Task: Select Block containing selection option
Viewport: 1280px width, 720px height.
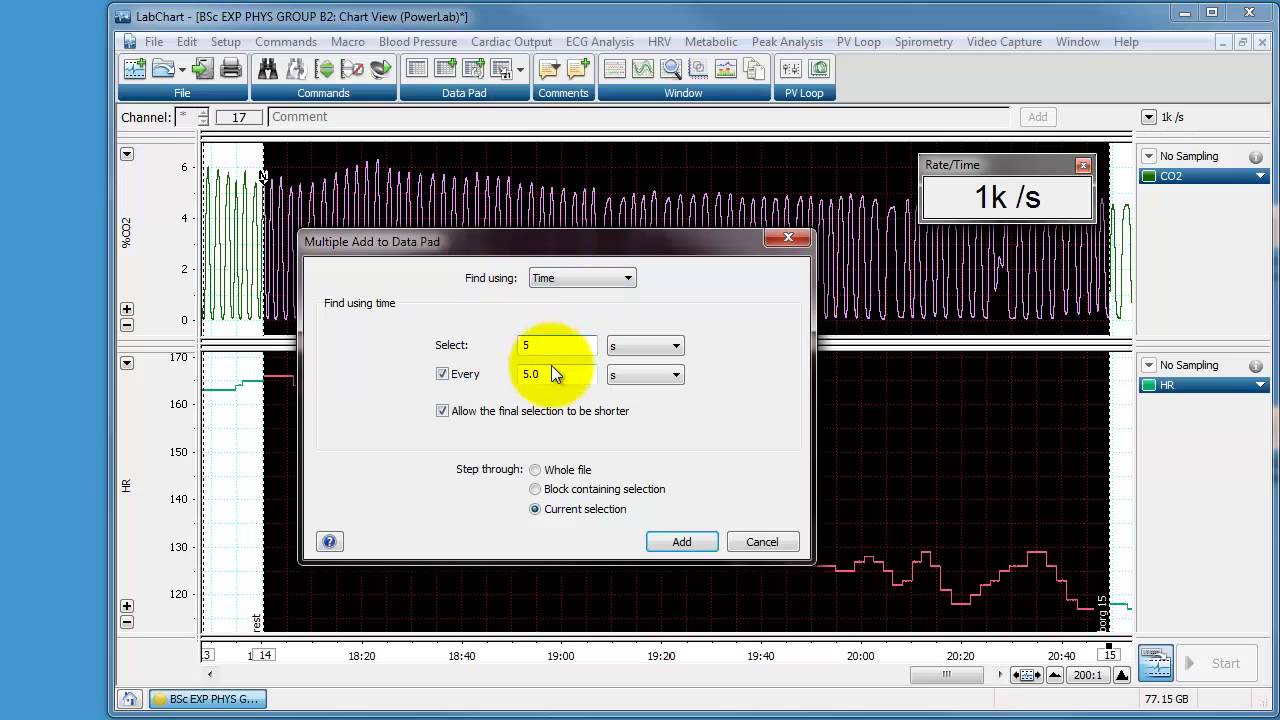Action: [535, 489]
